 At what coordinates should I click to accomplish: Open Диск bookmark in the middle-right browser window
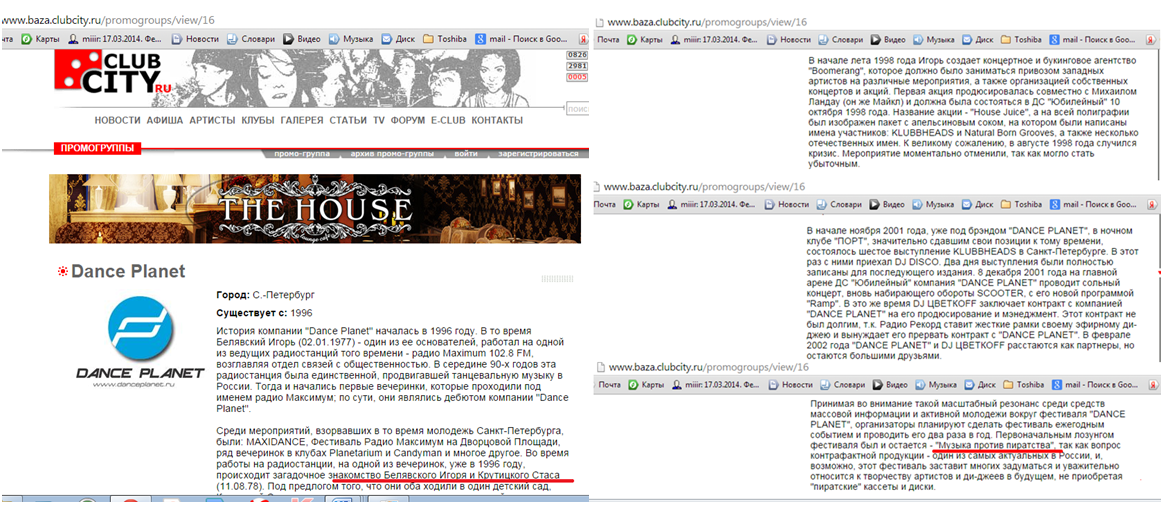(x=976, y=204)
